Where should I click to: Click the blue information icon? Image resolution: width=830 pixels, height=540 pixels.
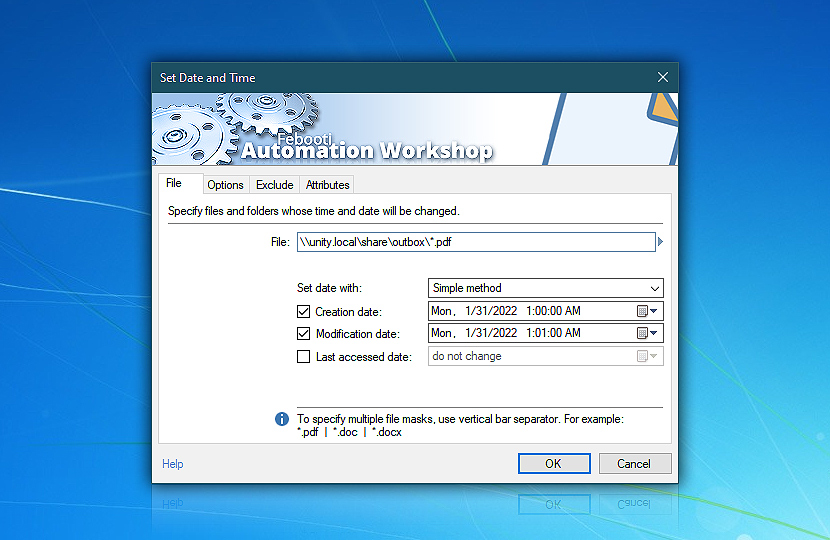pyautogui.click(x=282, y=419)
